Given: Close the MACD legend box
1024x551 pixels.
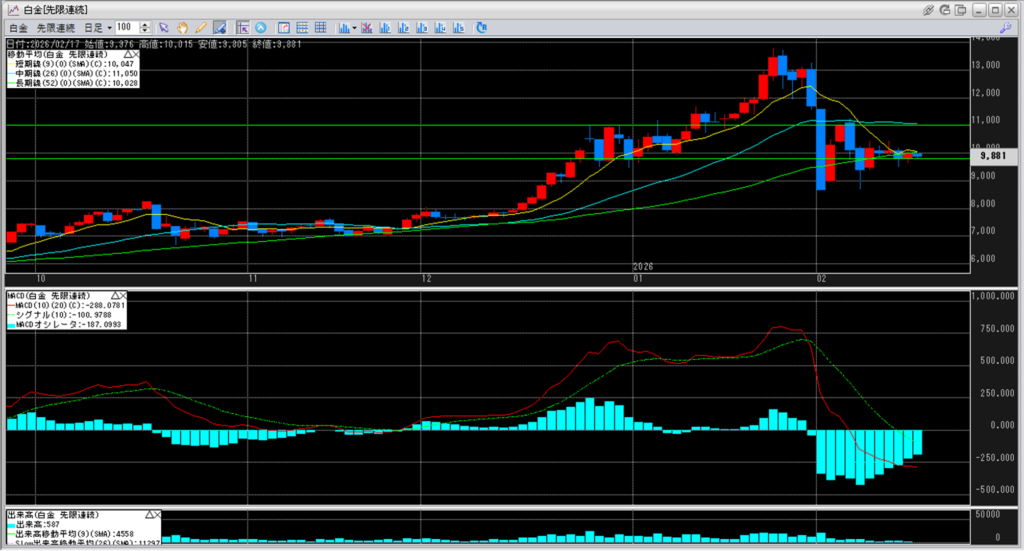Looking at the screenshot, I should click(124, 296).
